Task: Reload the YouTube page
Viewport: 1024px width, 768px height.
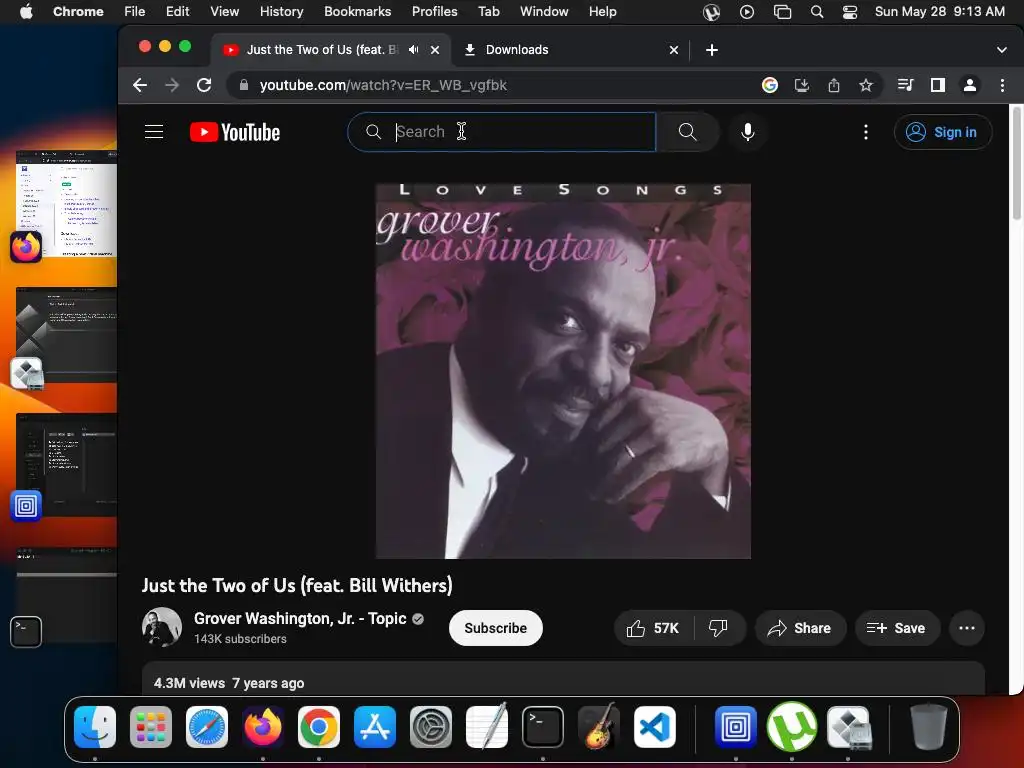Action: point(204,85)
